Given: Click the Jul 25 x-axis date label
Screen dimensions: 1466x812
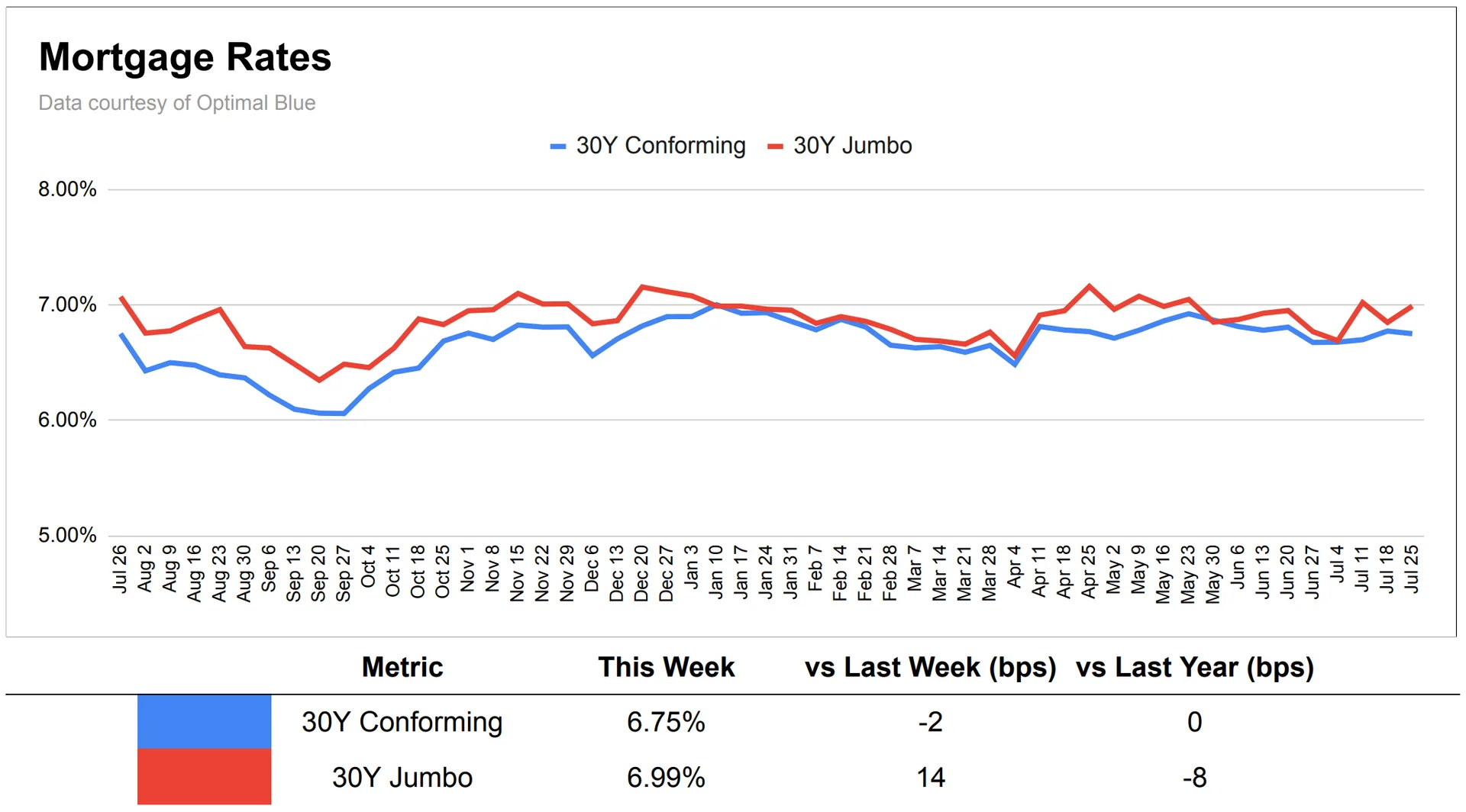Looking at the screenshot, I should (x=1412, y=569).
